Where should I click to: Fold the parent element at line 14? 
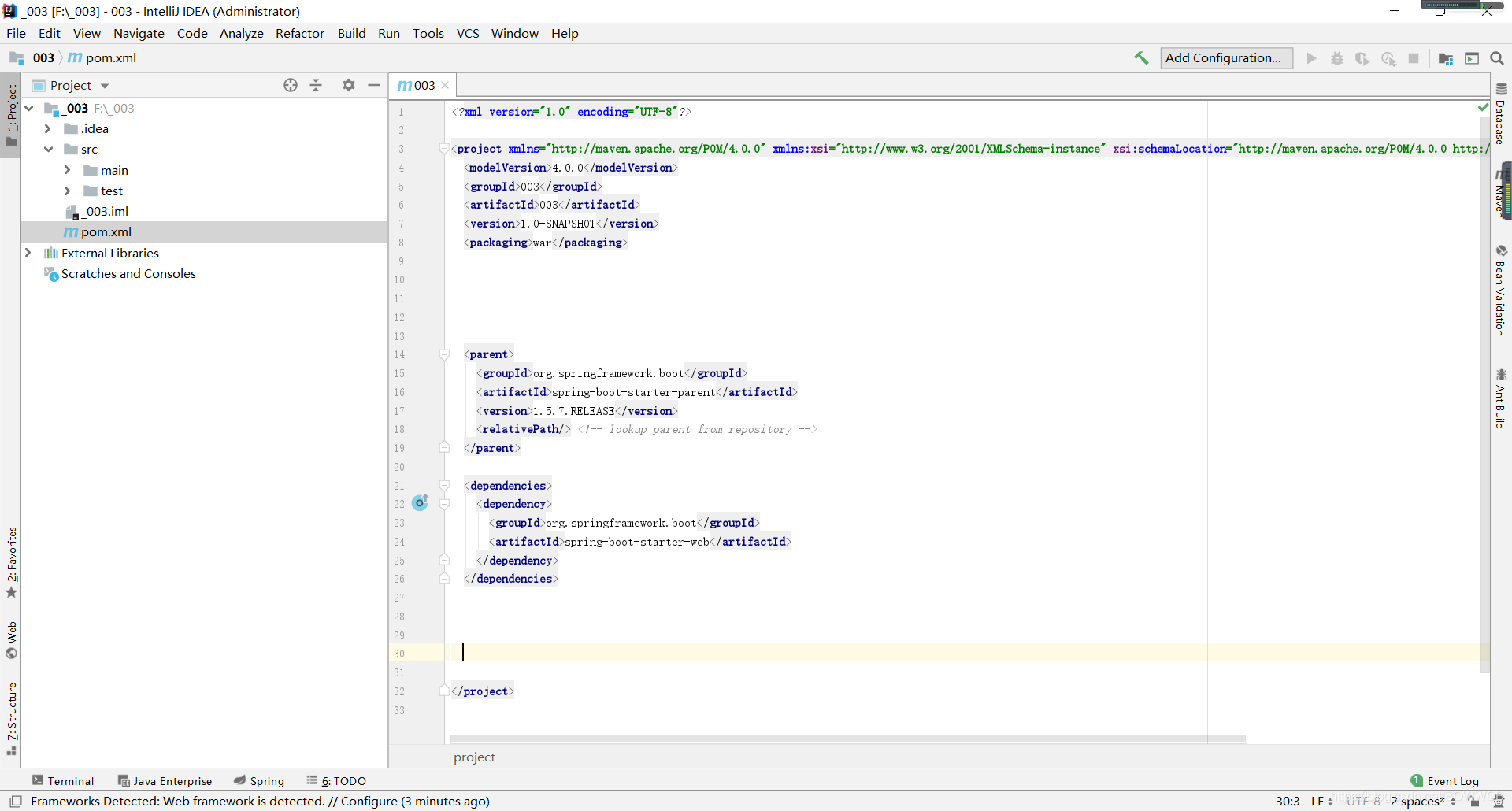click(x=444, y=354)
